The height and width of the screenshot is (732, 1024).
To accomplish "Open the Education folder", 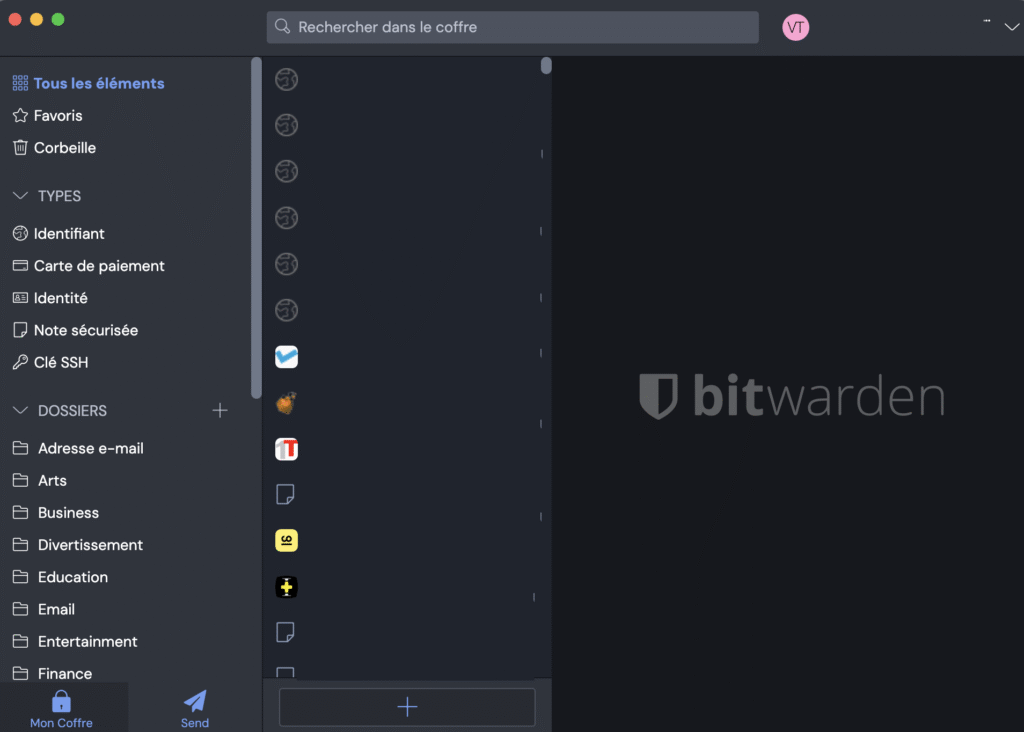I will click(60, 577).
